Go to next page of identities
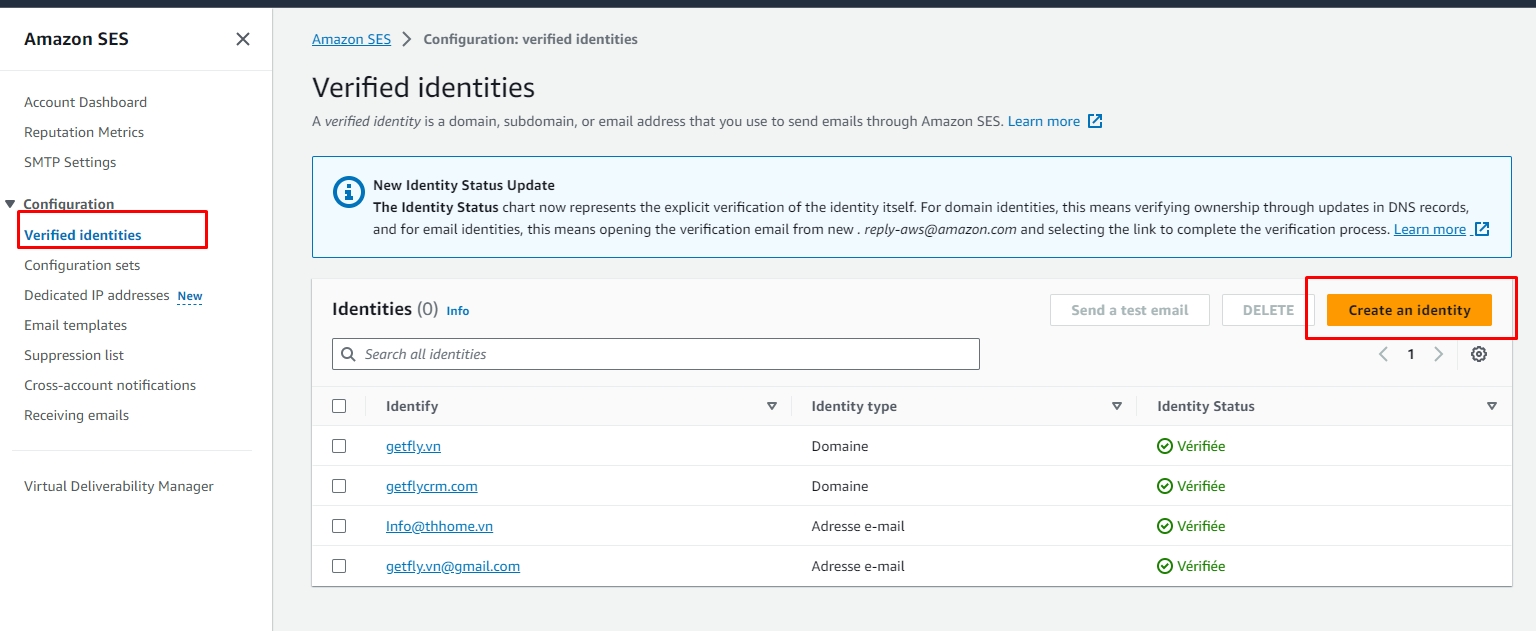 pyautogui.click(x=1438, y=354)
